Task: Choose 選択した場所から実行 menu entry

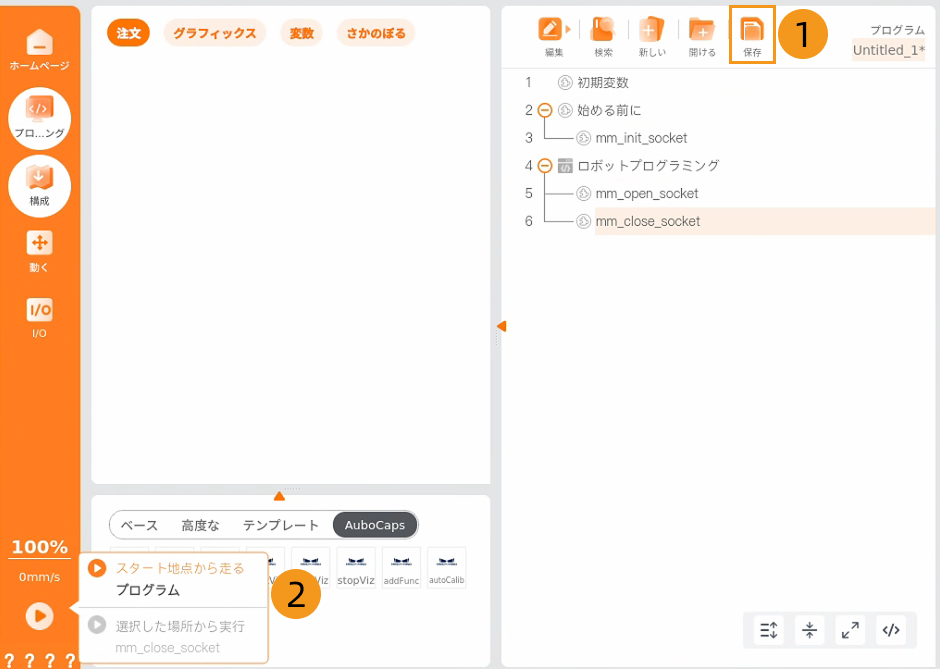Action: (x=173, y=636)
